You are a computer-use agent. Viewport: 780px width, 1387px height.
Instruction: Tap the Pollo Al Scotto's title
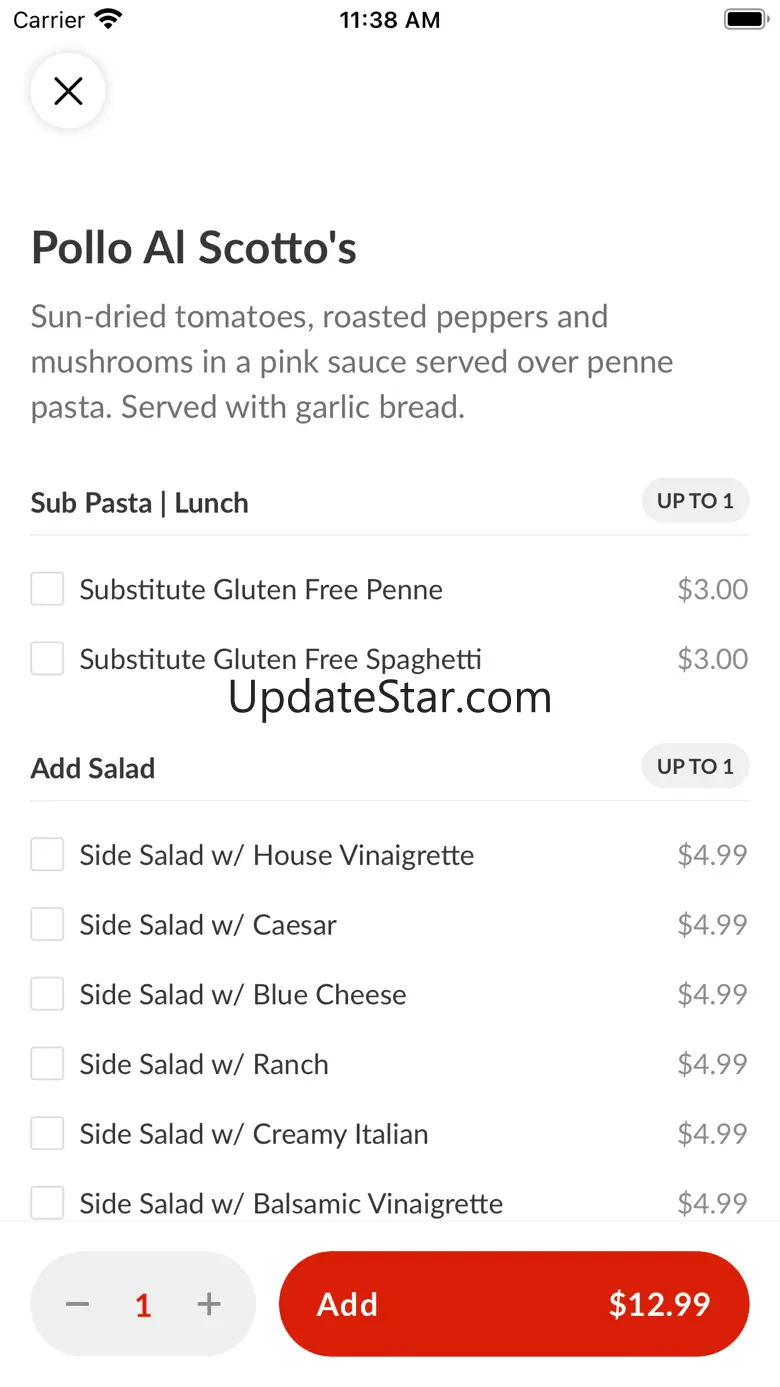click(194, 247)
